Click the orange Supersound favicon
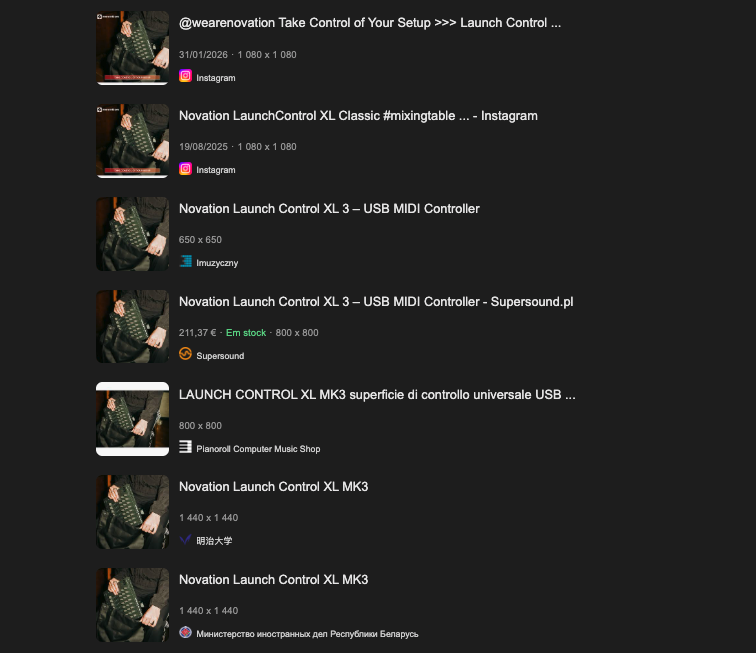The height and width of the screenshot is (653, 756). tap(185, 354)
